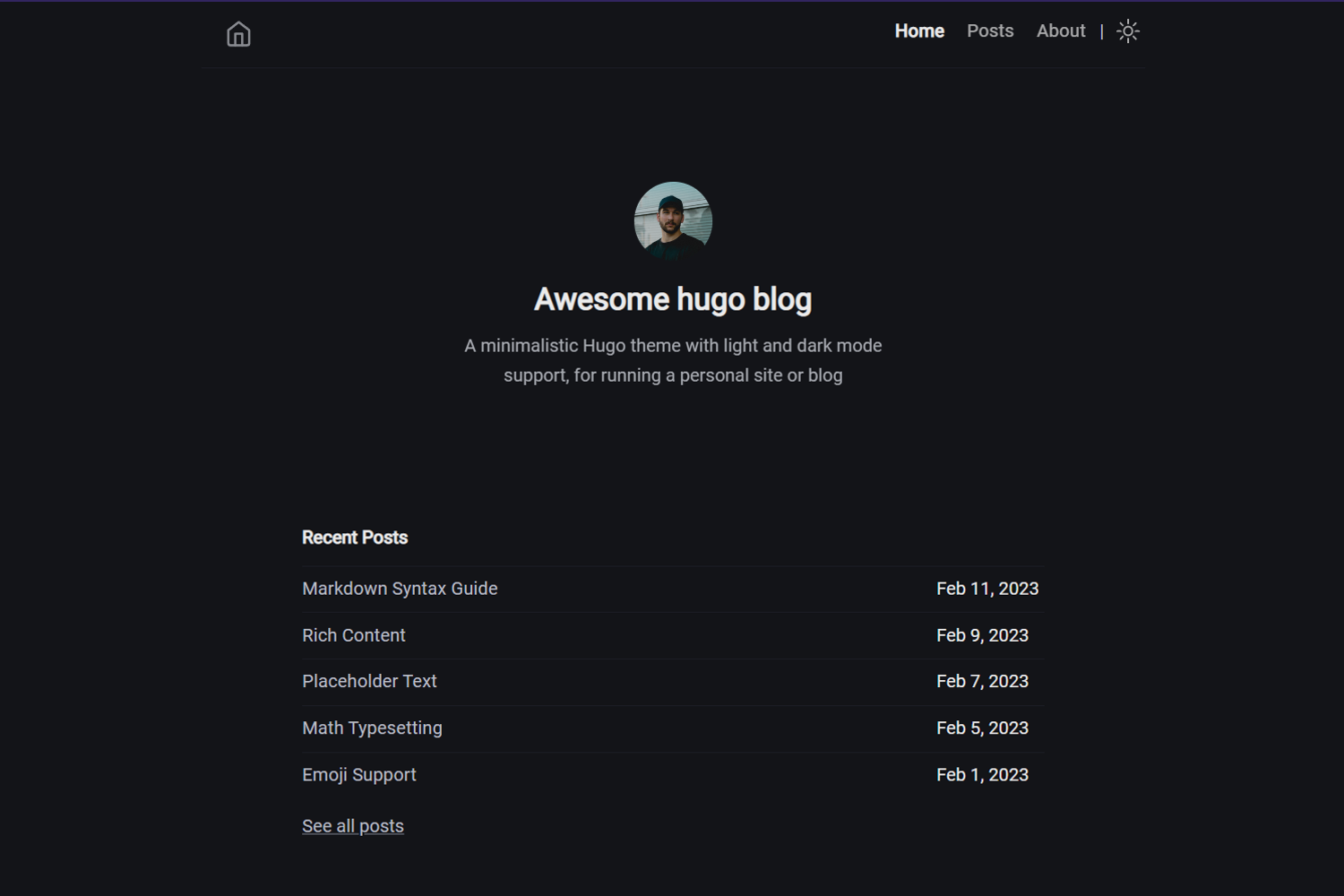Click the Feb 1, 2023 date entry
Screen dimensions: 1344x896
[982, 774]
